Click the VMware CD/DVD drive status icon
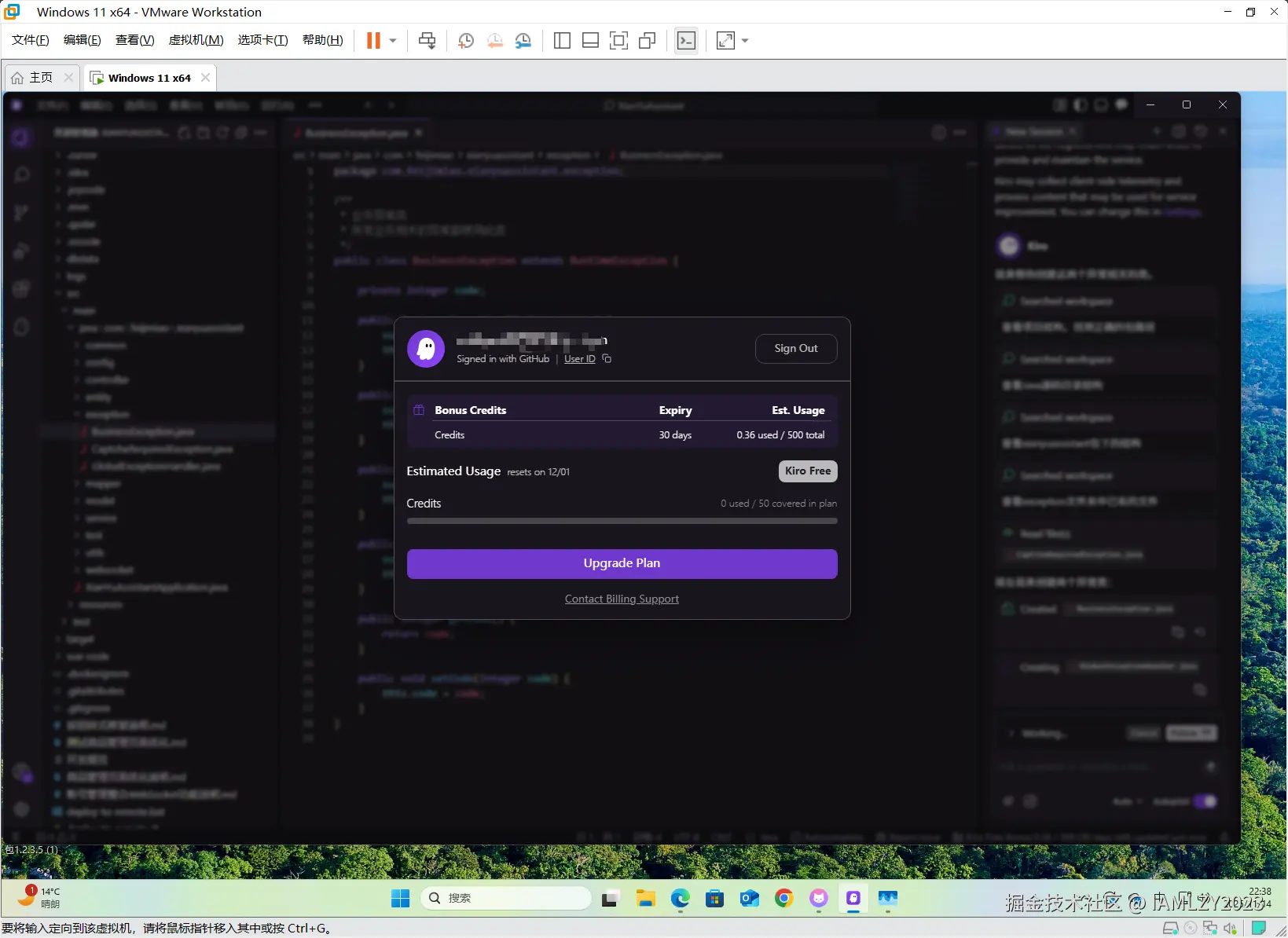Screen dimensions: 1288x938 click(1191, 929)
